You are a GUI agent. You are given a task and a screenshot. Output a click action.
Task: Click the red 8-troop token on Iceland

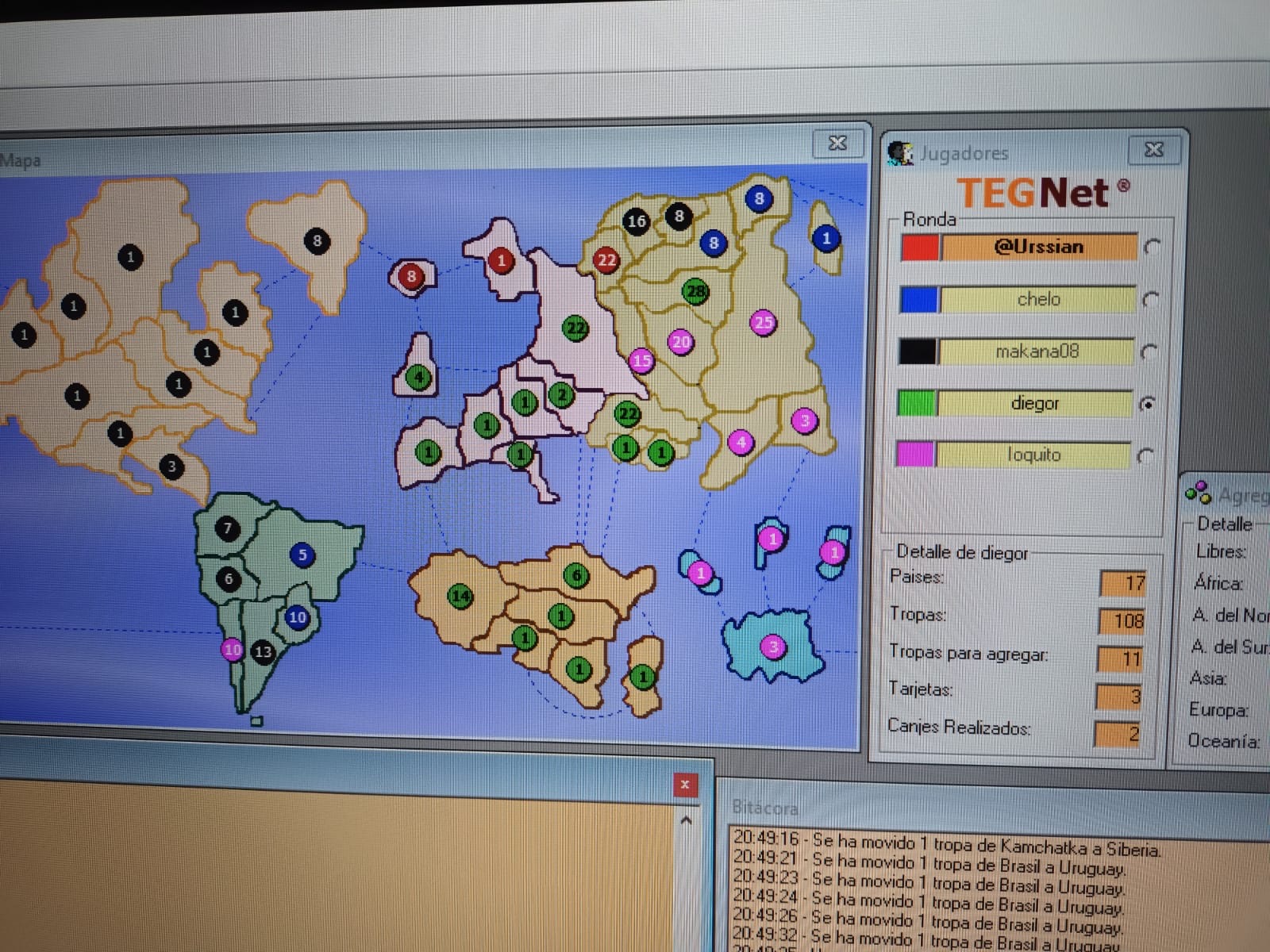coord(411,276)
